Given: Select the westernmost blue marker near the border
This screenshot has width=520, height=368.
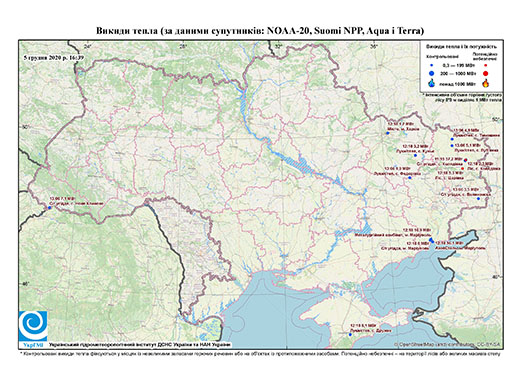Looking at the screenshot, I should coord(49,208).
